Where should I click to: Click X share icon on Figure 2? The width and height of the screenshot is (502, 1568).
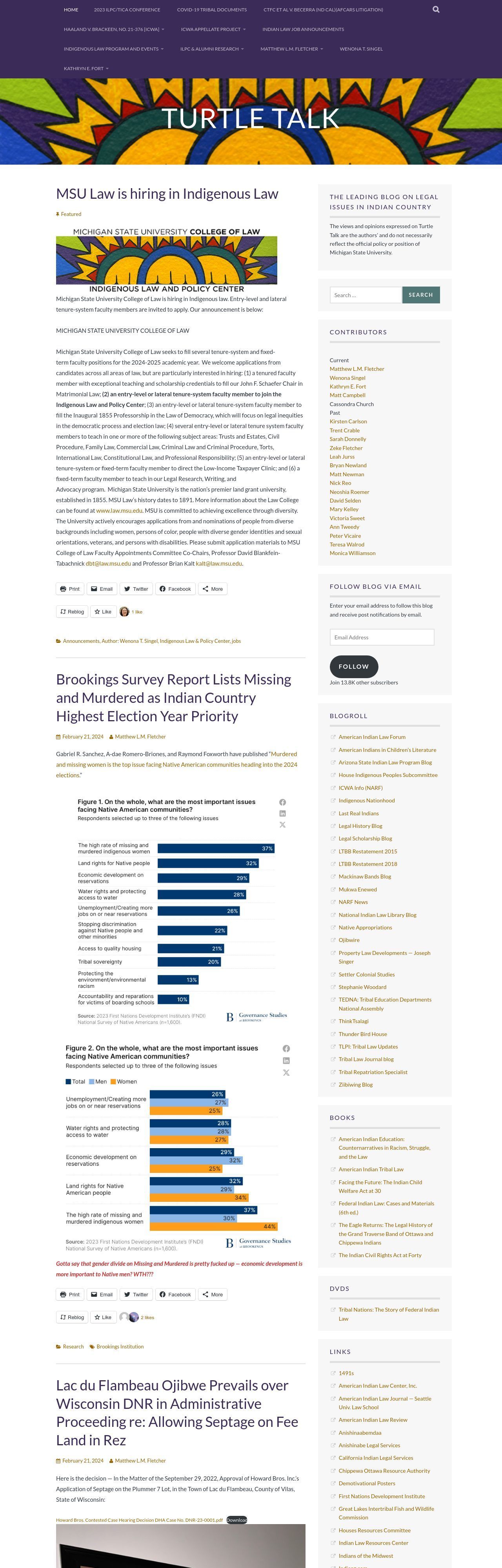click(286, 1073)
